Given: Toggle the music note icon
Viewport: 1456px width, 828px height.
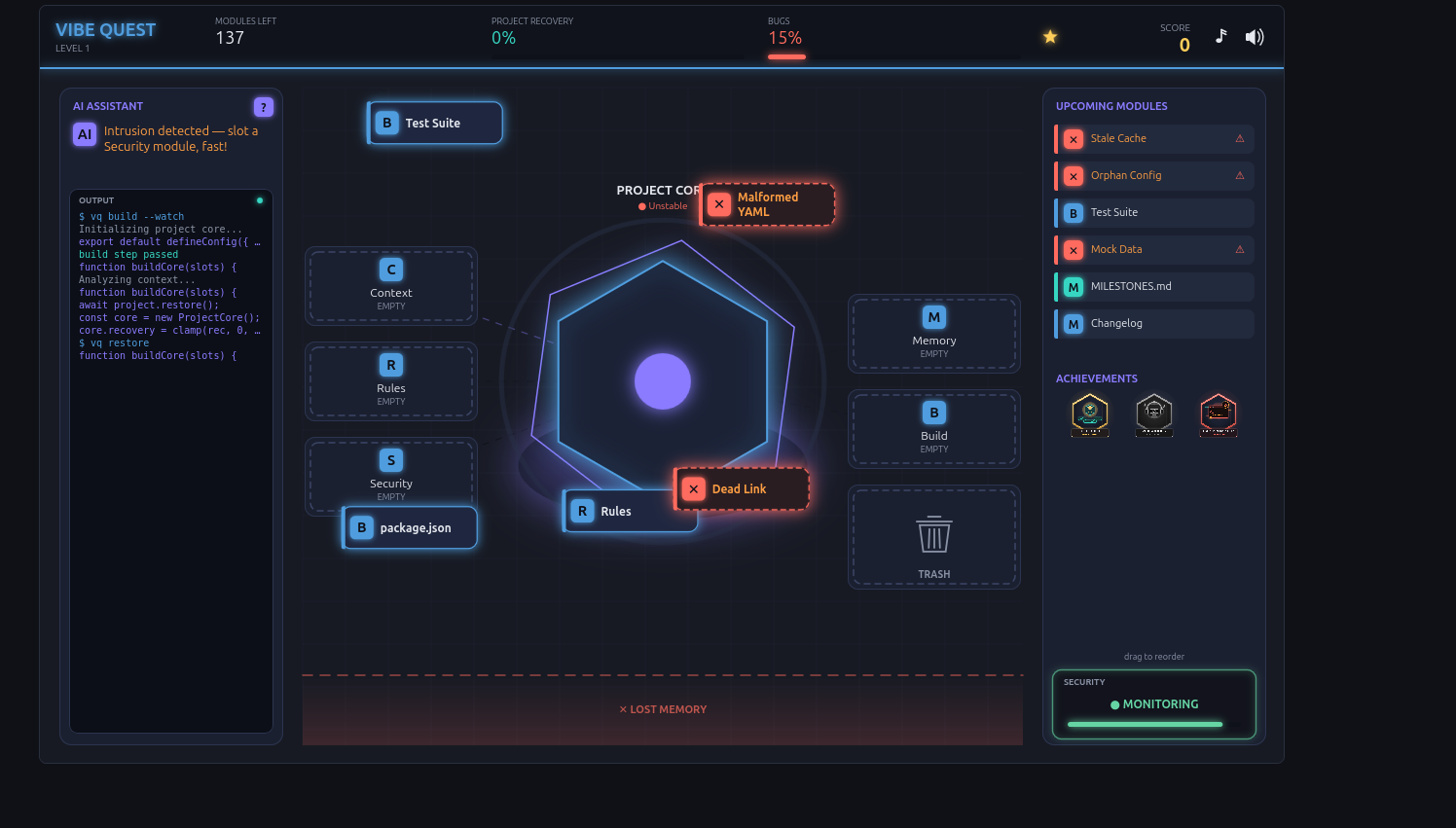Looking at the screenshot, I should coord(1220,37).
